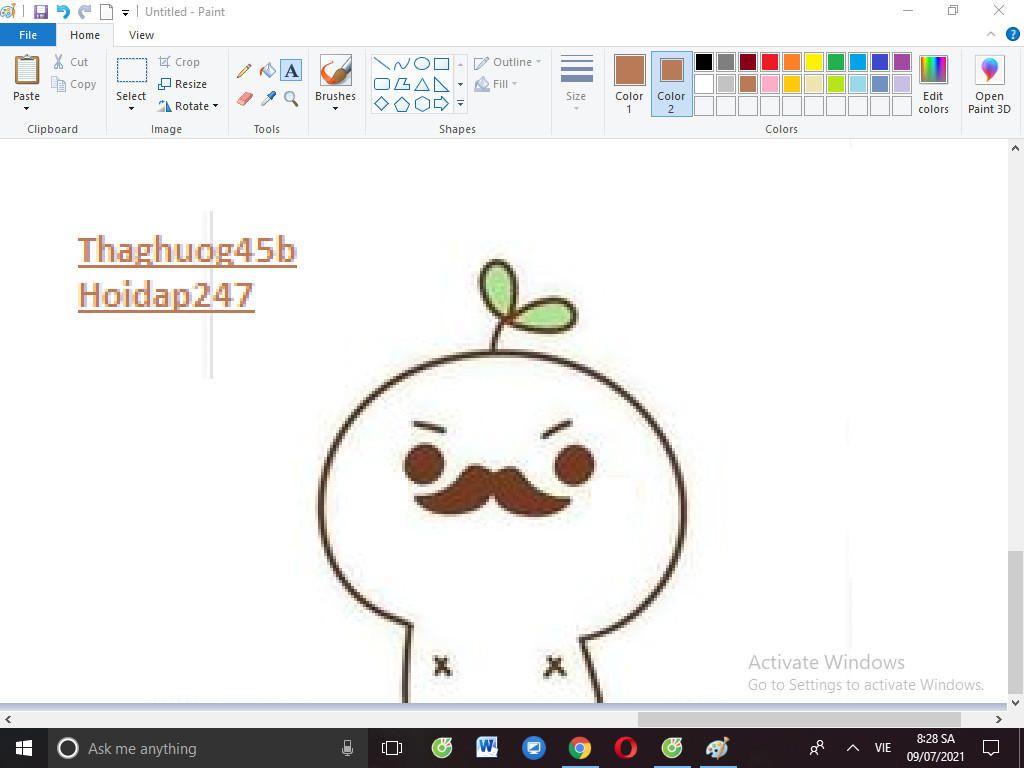Expand the Select dropdown arrow
The height and width of the screenshot is (768, 1024).
(131, 109)
